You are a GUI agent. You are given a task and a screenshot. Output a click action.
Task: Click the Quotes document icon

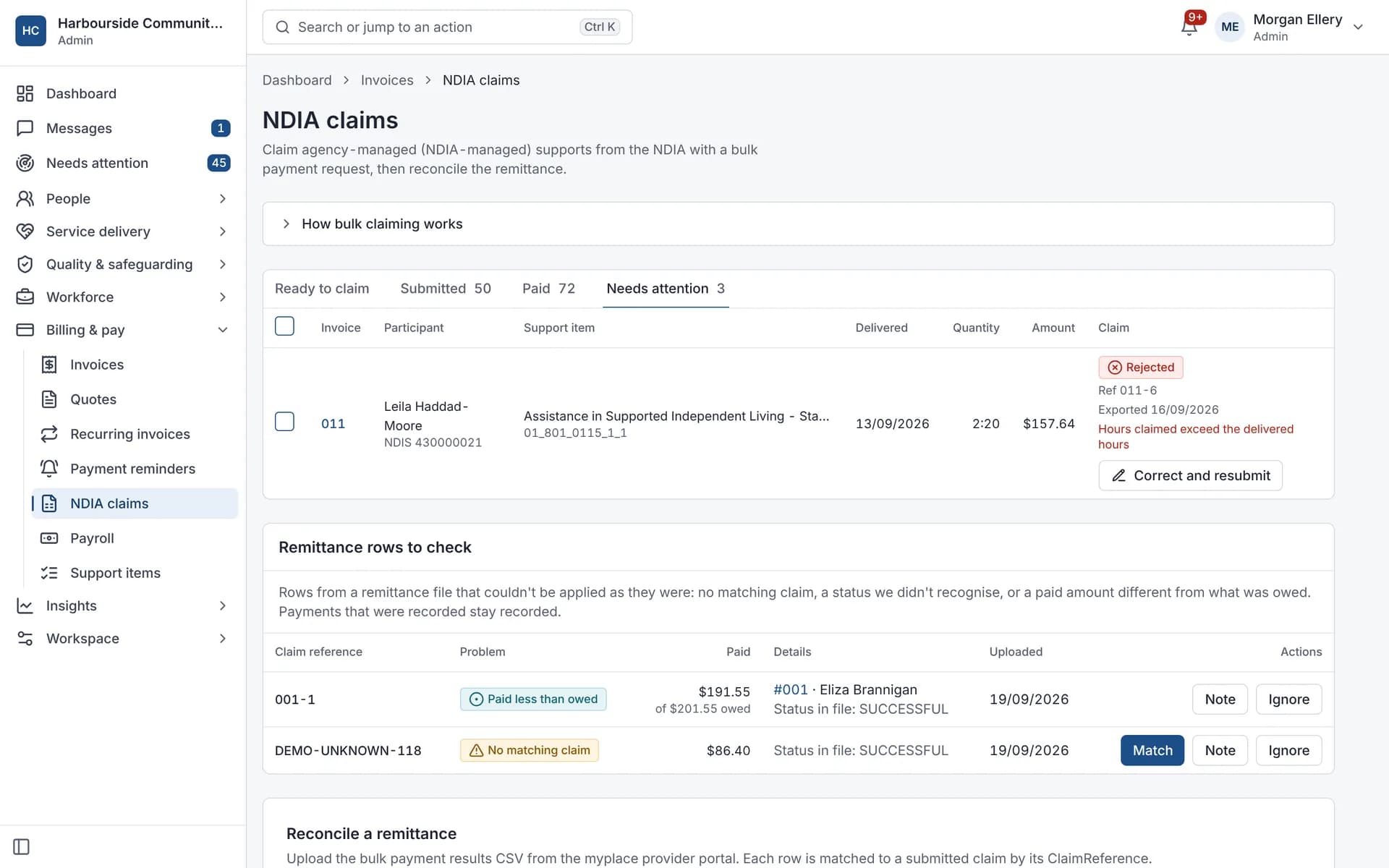49,399
